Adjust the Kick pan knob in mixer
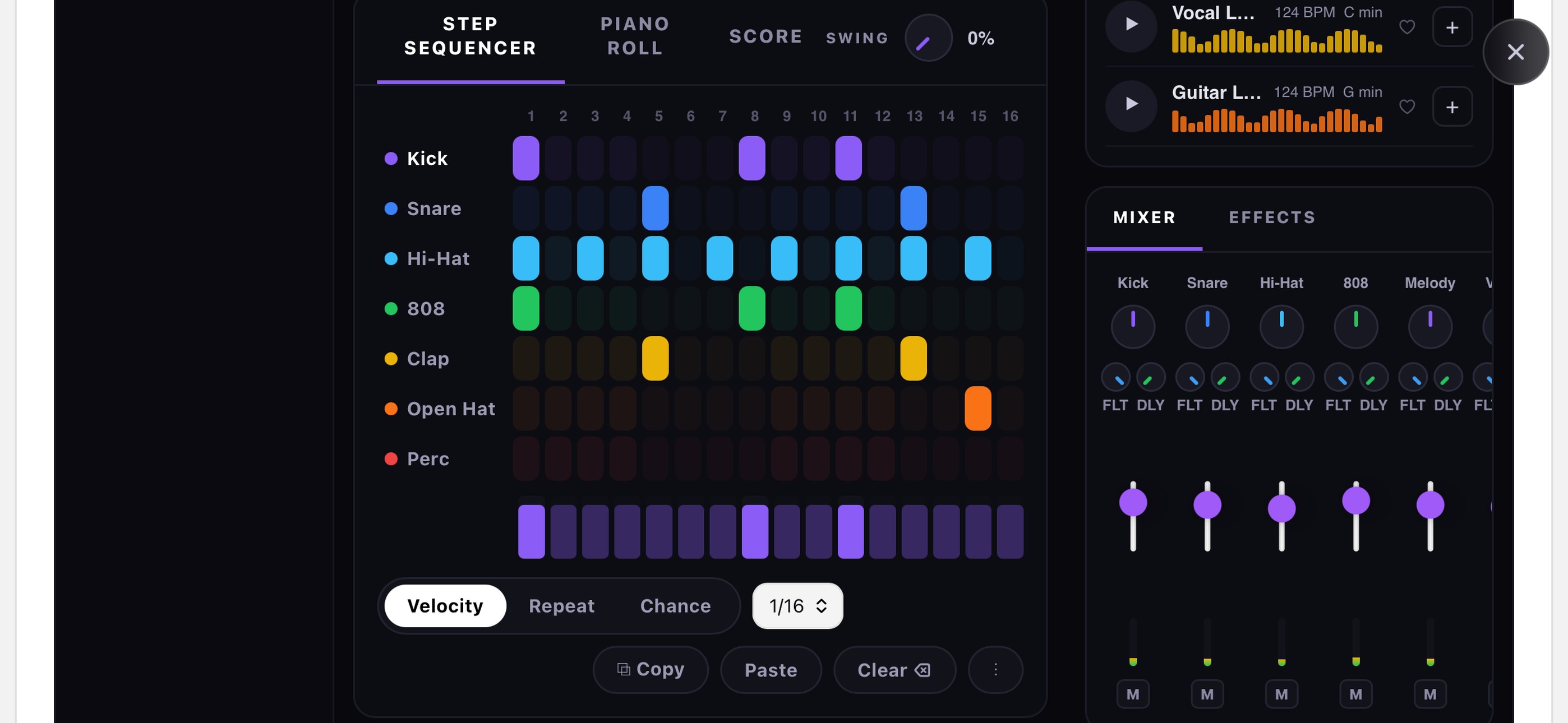 [x=1133, y=326]
